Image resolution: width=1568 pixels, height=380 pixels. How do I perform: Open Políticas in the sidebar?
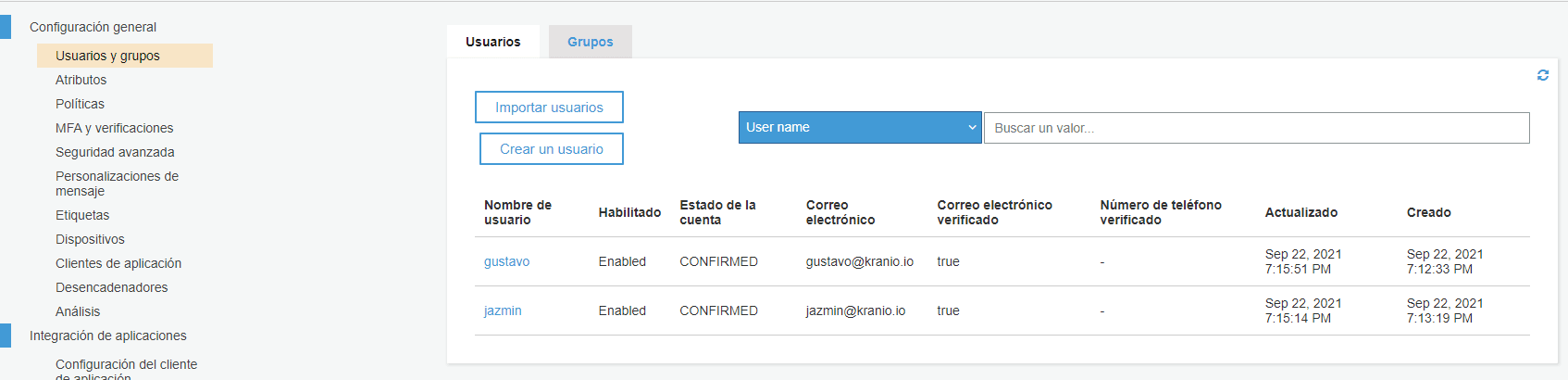(80, 104)
